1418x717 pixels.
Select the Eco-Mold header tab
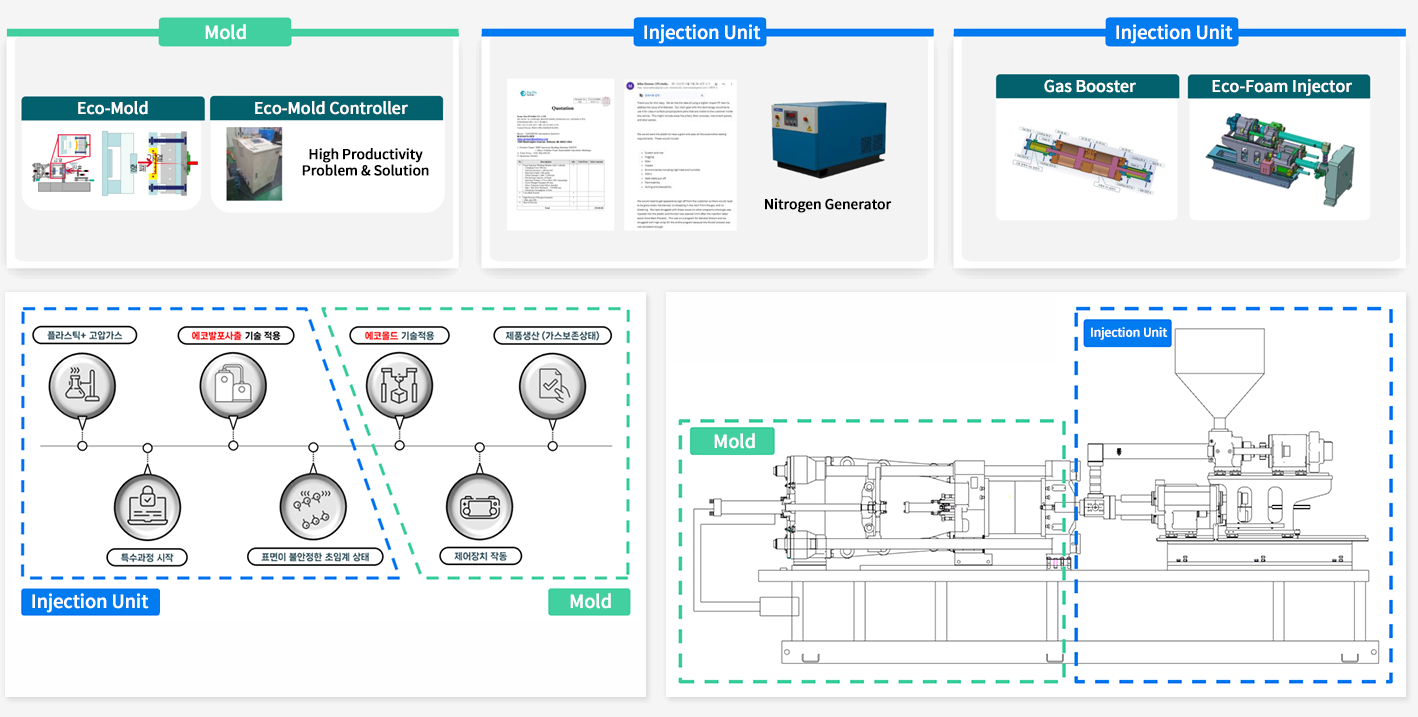[113, 108]
